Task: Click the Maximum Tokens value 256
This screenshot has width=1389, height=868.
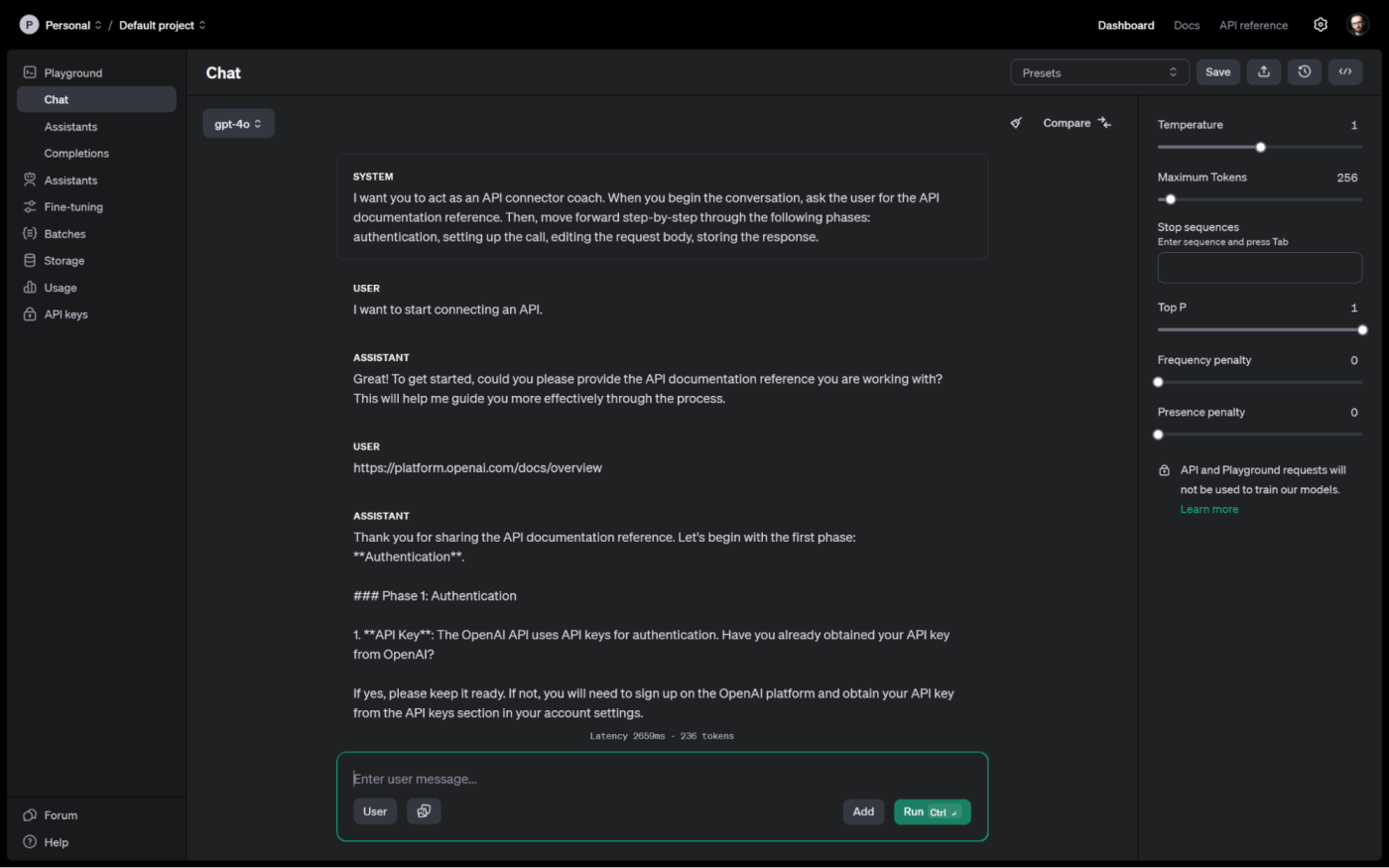Action: pos(1347,178)
